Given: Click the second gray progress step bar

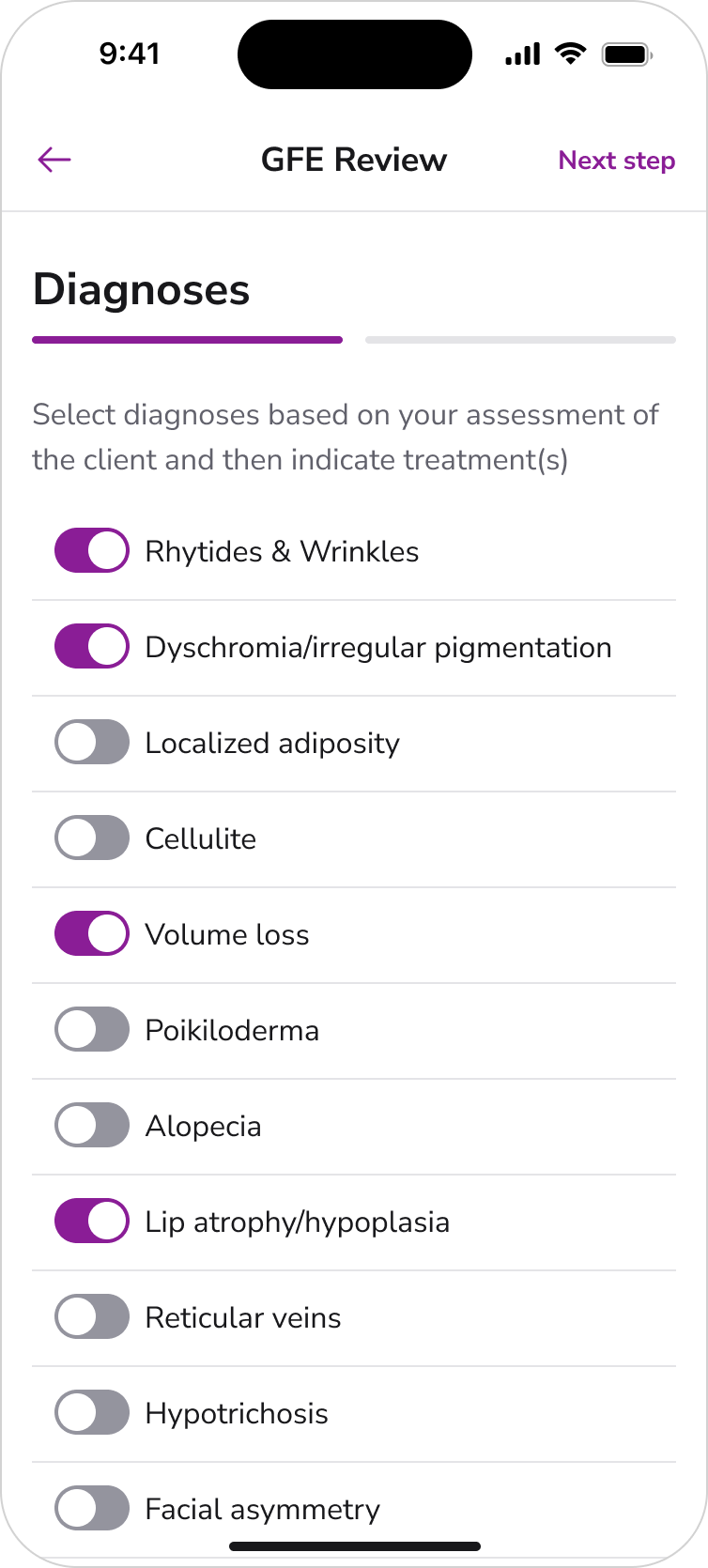Looking at the screenshot, I should pyautogui.click(x=520, y=340).
